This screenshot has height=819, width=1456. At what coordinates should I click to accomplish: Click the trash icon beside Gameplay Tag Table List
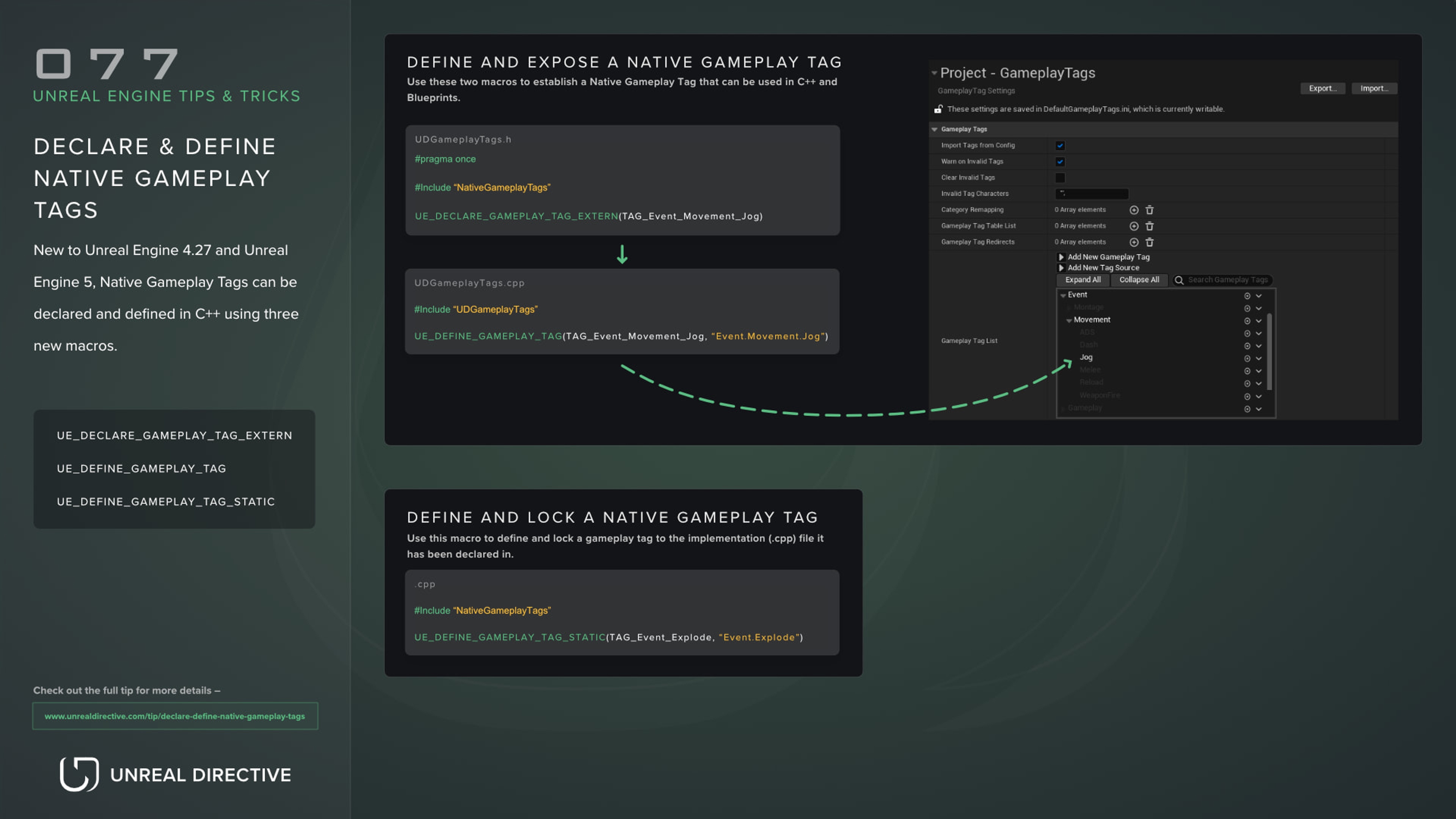pos(1150,226)
